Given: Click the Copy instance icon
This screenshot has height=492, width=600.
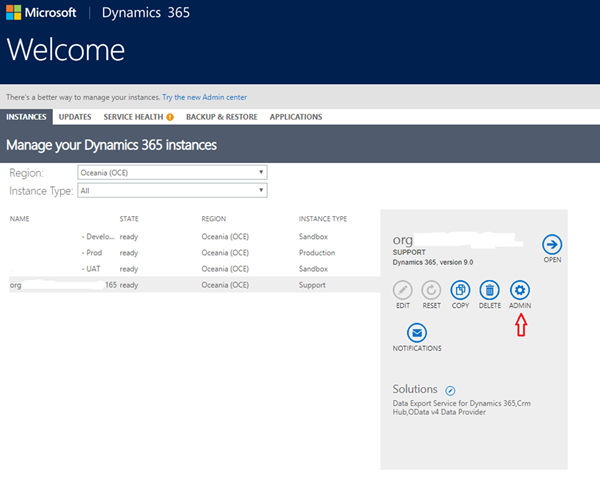Looking at the screenshot, I should (461, 290).
